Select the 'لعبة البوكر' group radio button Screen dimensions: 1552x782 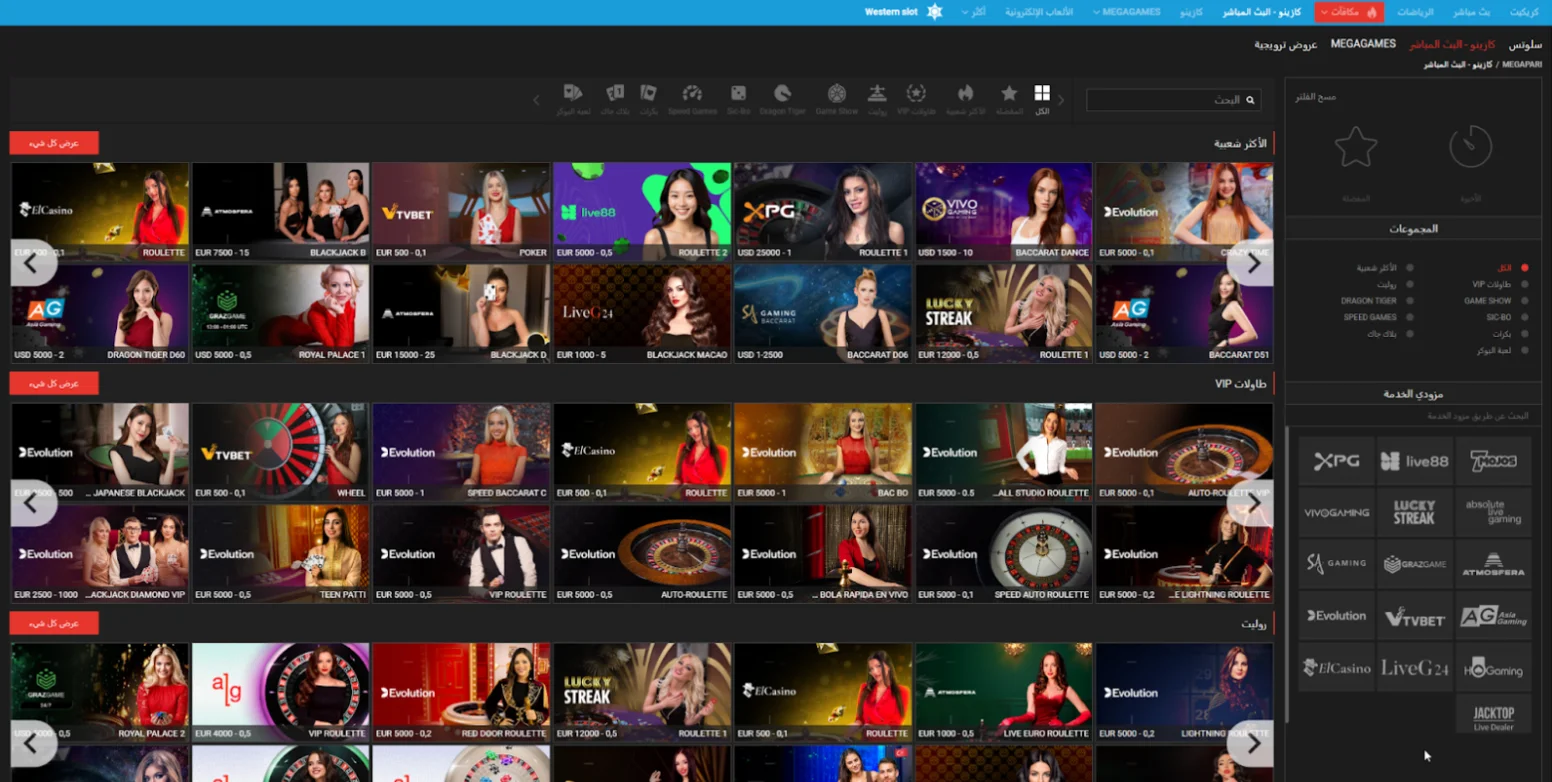click(1524, 350)
